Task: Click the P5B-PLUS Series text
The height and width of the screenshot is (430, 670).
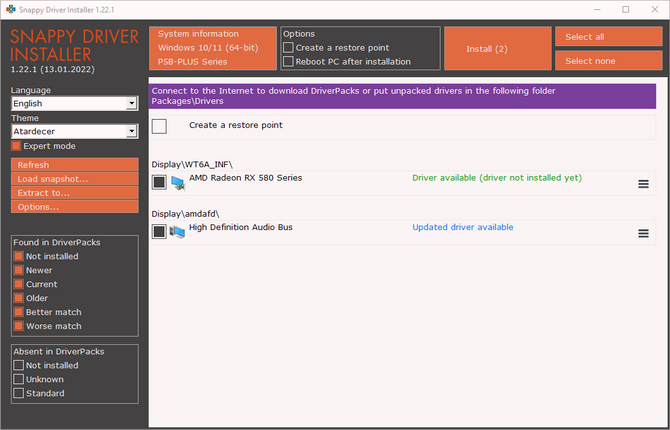Action: pyautogui.click(x=193, y=62)
